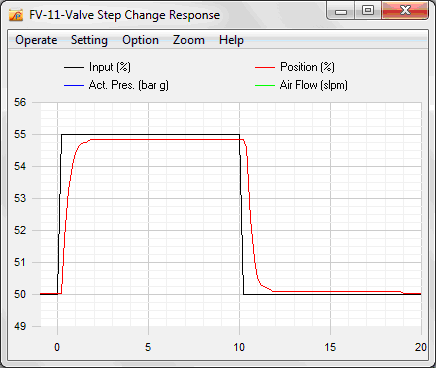Open the Setting menu
The width and height of the screenshot is (436, 368).
(x=89, y=40)
